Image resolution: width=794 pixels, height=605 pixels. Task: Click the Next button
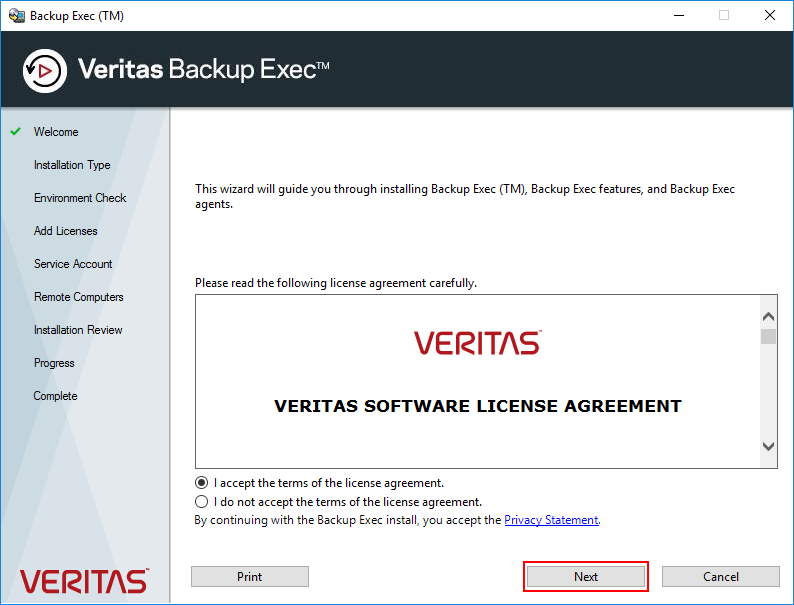point(585,576)
